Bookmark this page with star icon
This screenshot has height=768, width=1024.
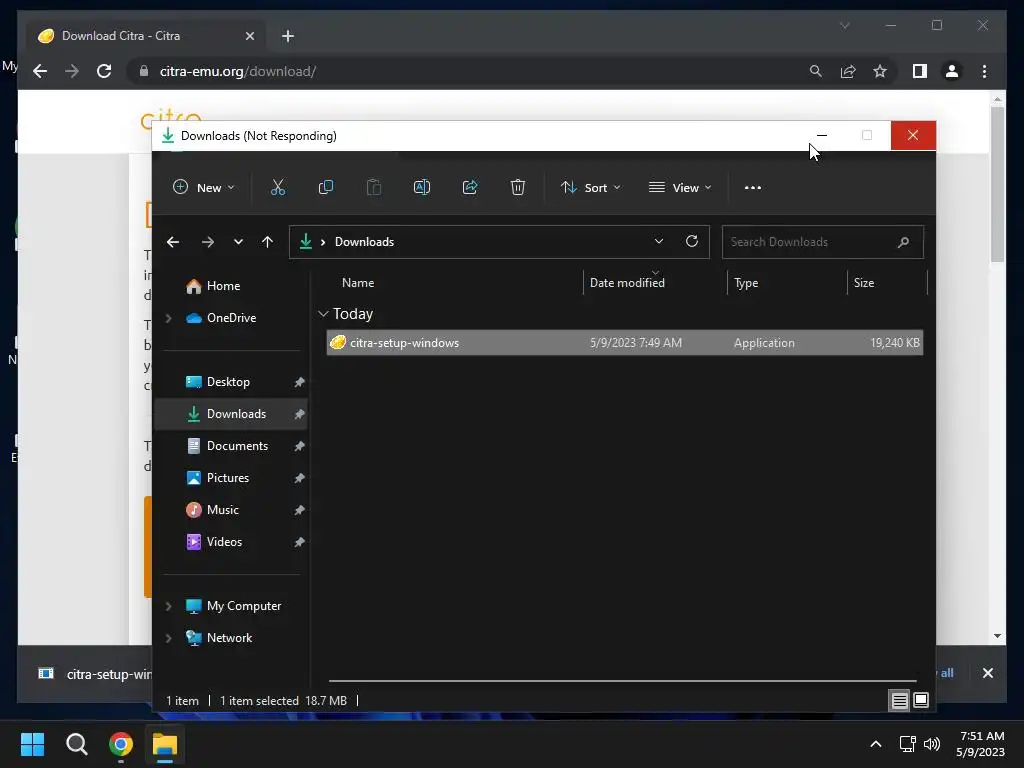coord(880,71)
